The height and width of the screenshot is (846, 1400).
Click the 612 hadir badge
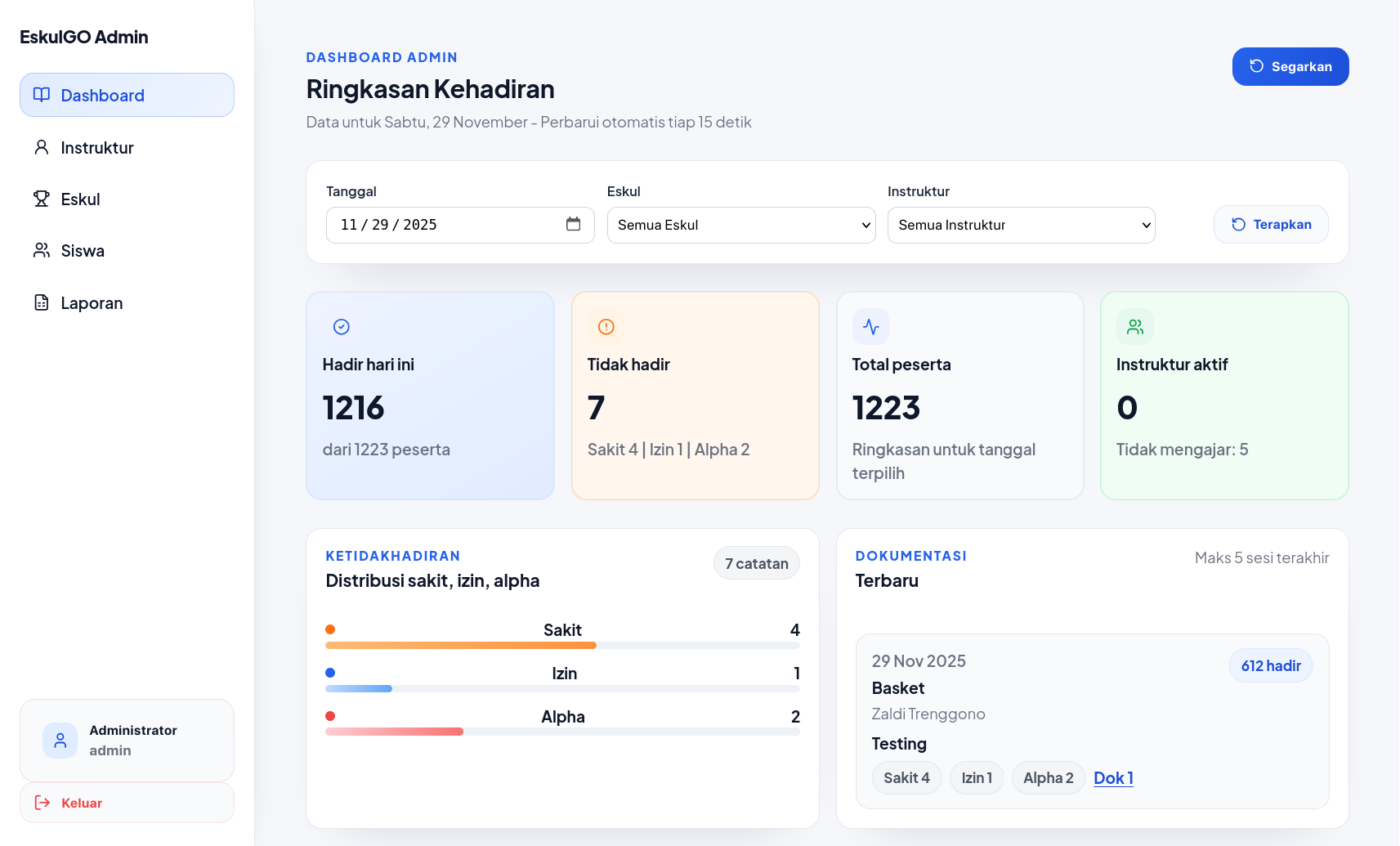coord(1270,666)
